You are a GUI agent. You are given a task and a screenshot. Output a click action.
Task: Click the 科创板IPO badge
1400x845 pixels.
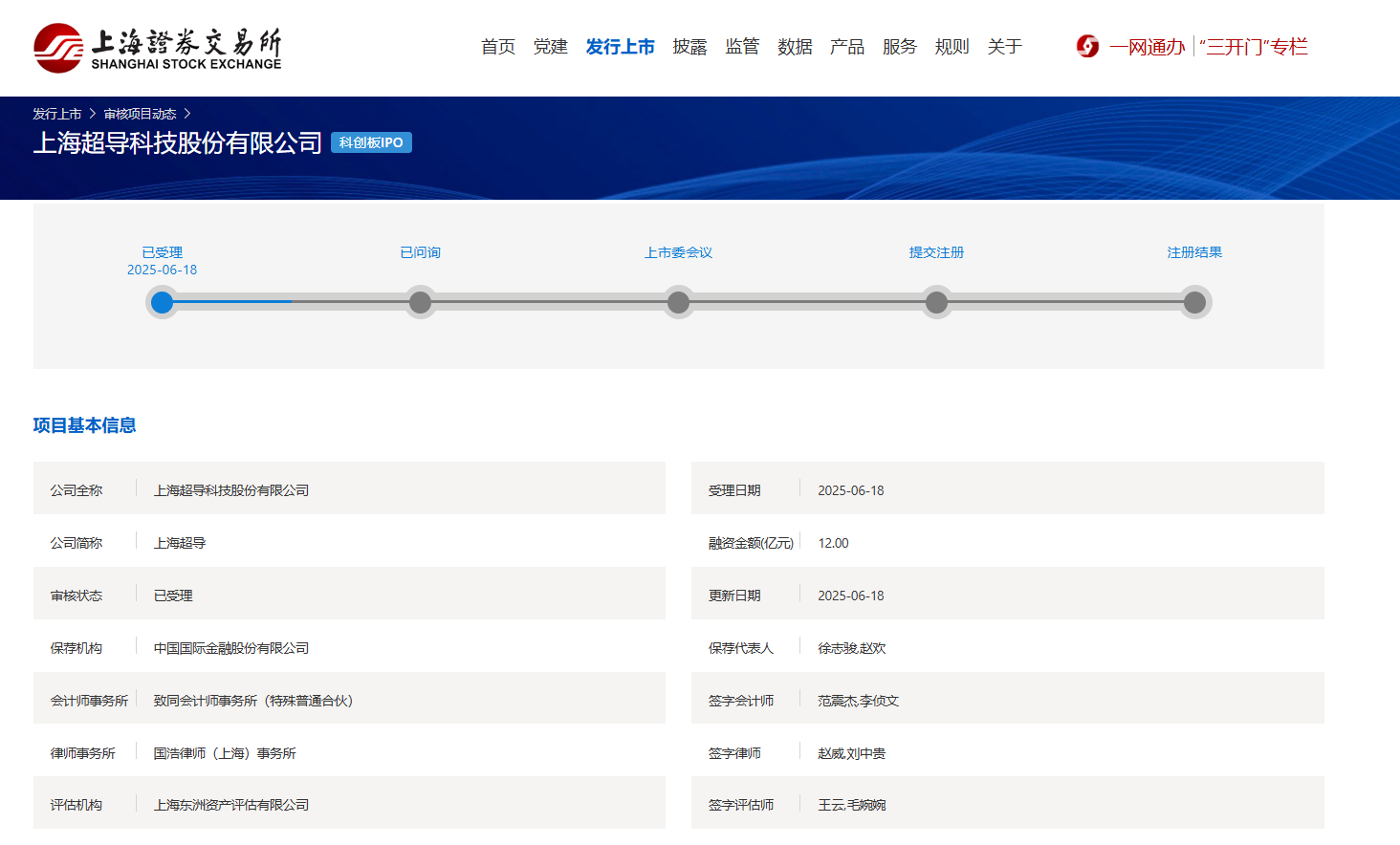point(371,142)
